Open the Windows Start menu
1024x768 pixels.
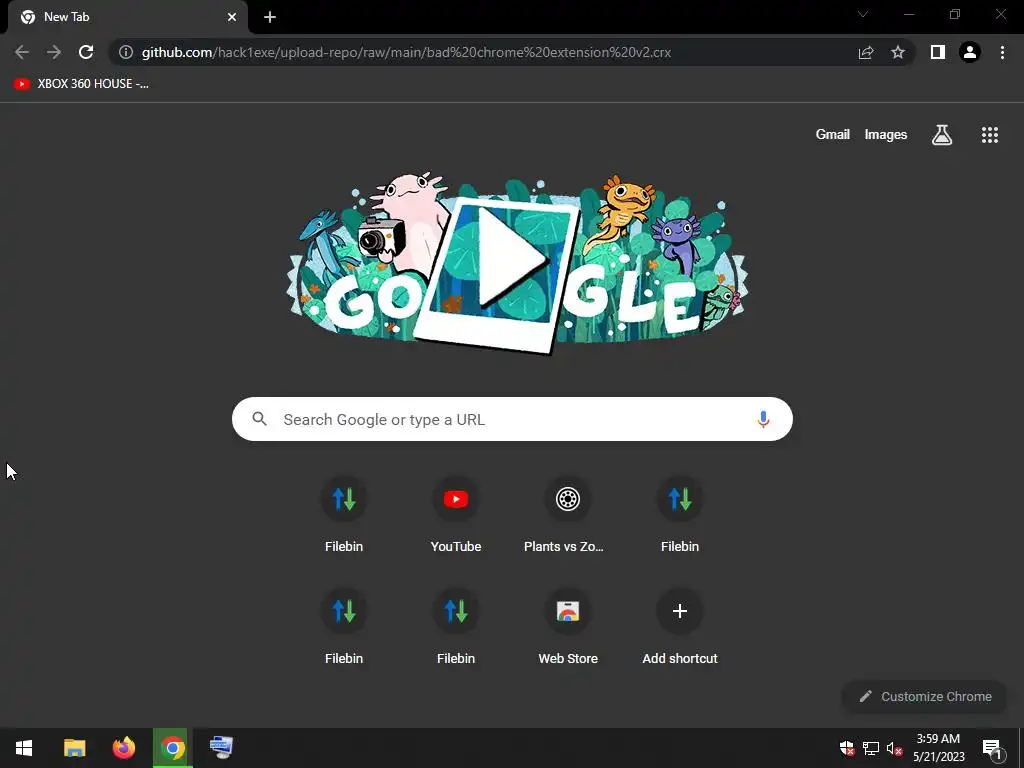[24, 748]
